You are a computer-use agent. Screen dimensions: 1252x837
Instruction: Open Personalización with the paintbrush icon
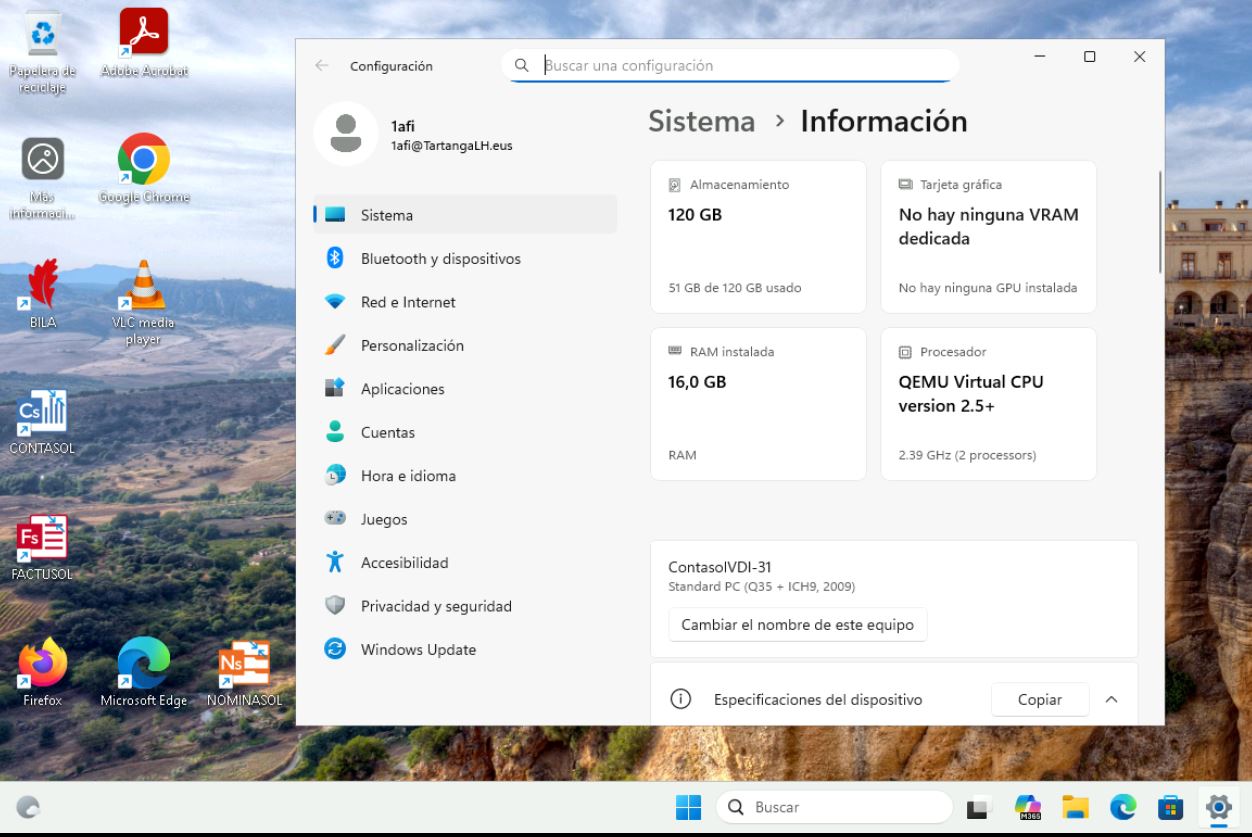[335, 346]
